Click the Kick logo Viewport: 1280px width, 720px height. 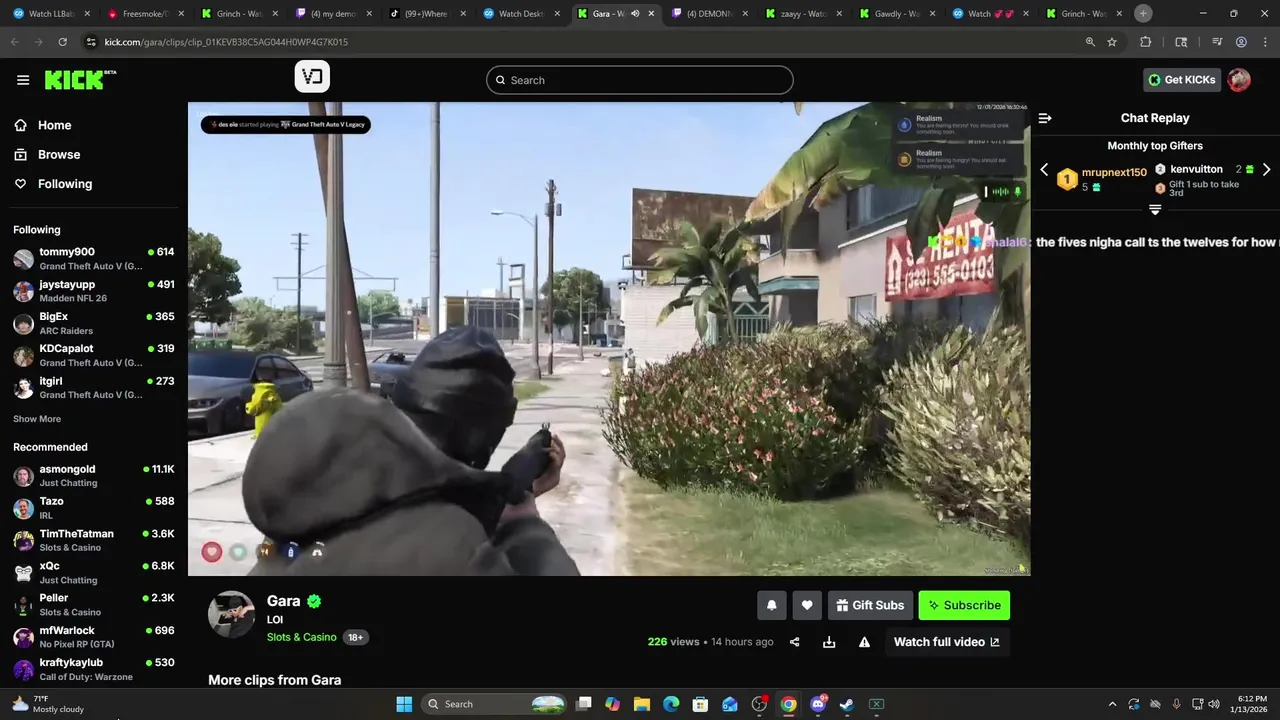pyautogui.click(x=79, y=80)
